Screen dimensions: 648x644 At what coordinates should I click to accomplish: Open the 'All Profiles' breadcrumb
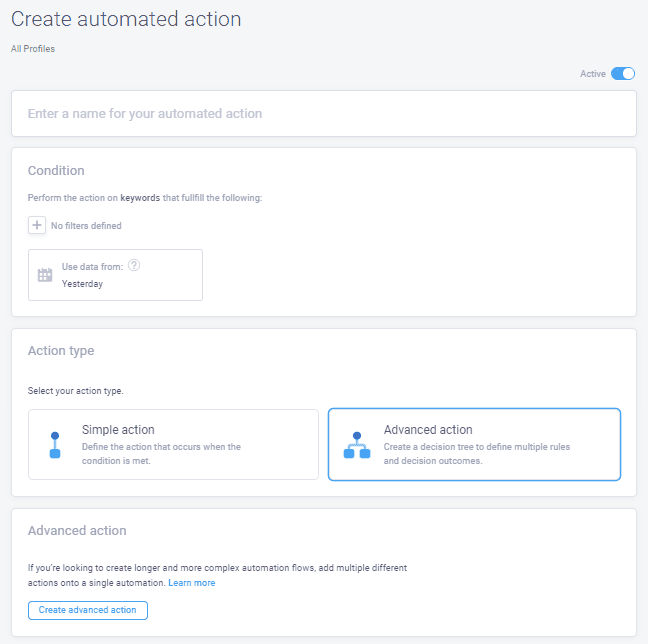(x=33, y=49)
